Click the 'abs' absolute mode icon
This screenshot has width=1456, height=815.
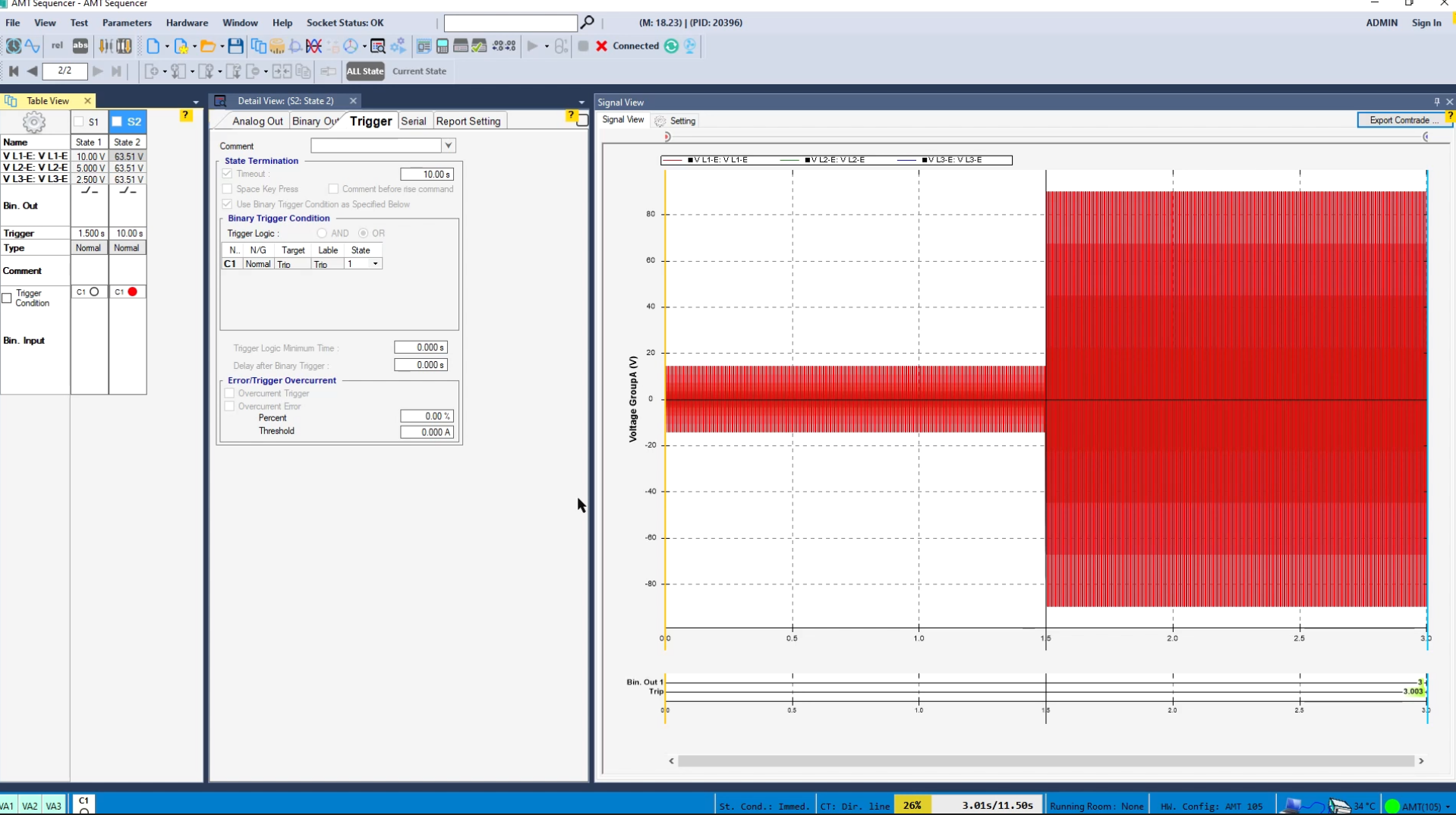80,46
